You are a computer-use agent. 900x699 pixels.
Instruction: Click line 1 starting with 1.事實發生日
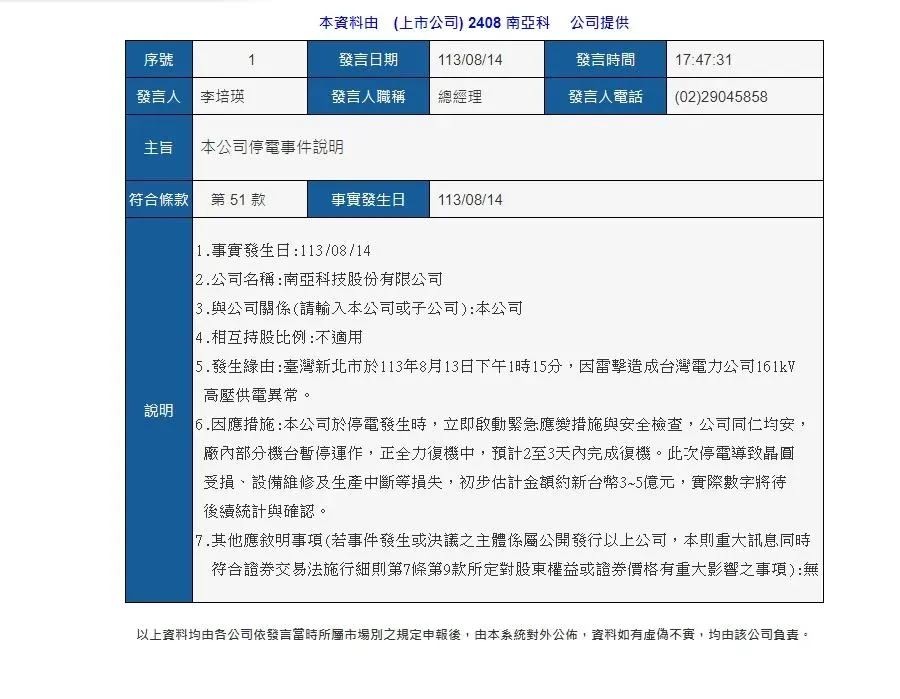pyautogui.click(x=283, y=251)
